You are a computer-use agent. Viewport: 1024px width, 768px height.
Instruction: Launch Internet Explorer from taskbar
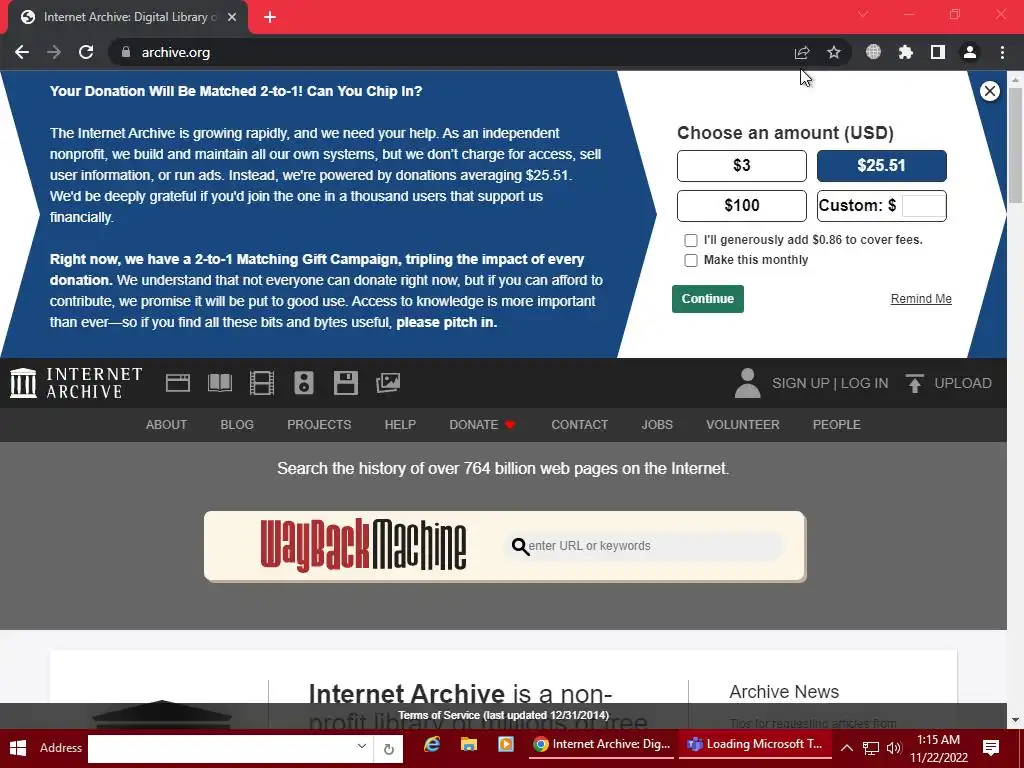click(x=432, y=744)
